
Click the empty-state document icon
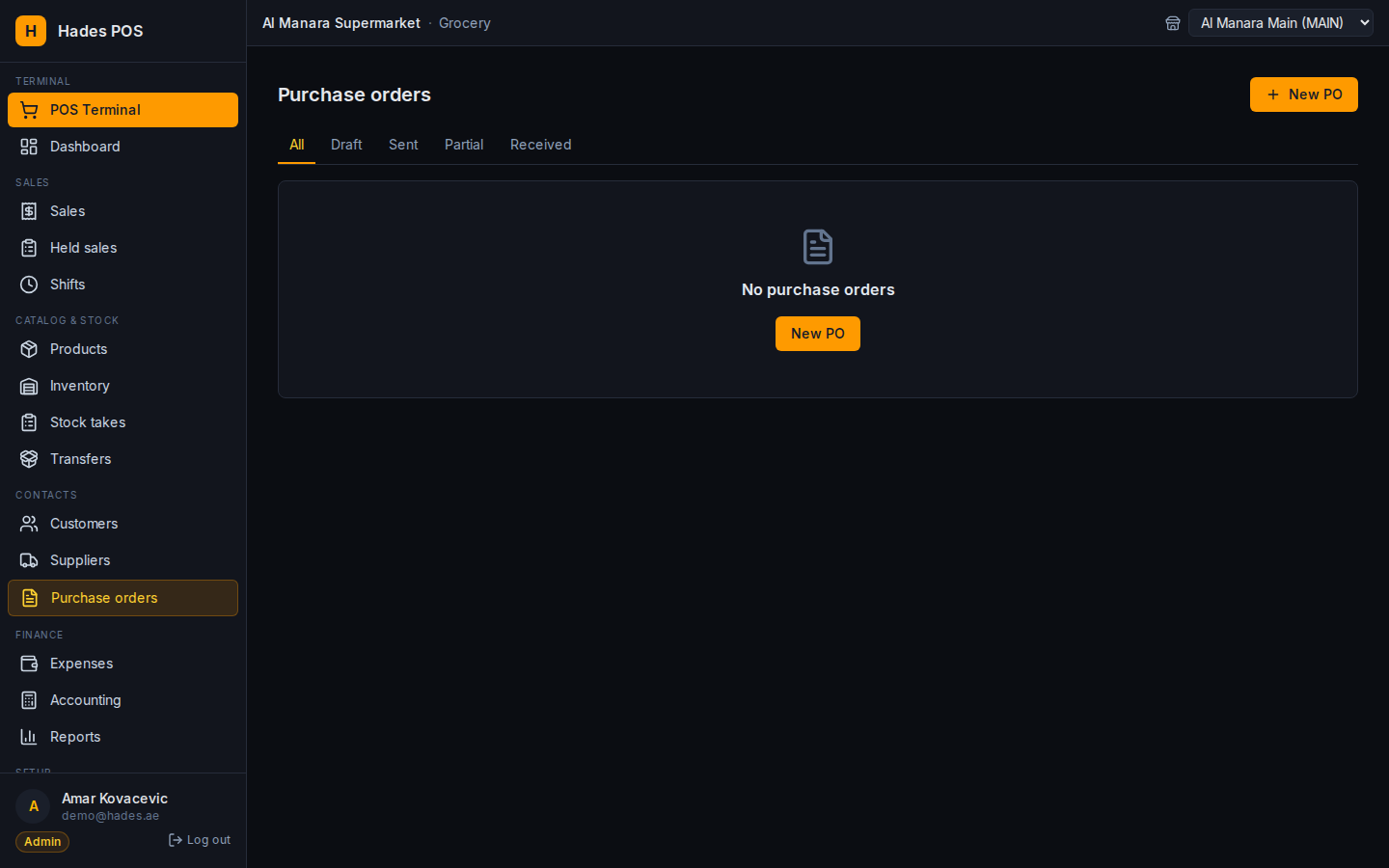click(818, 247)
